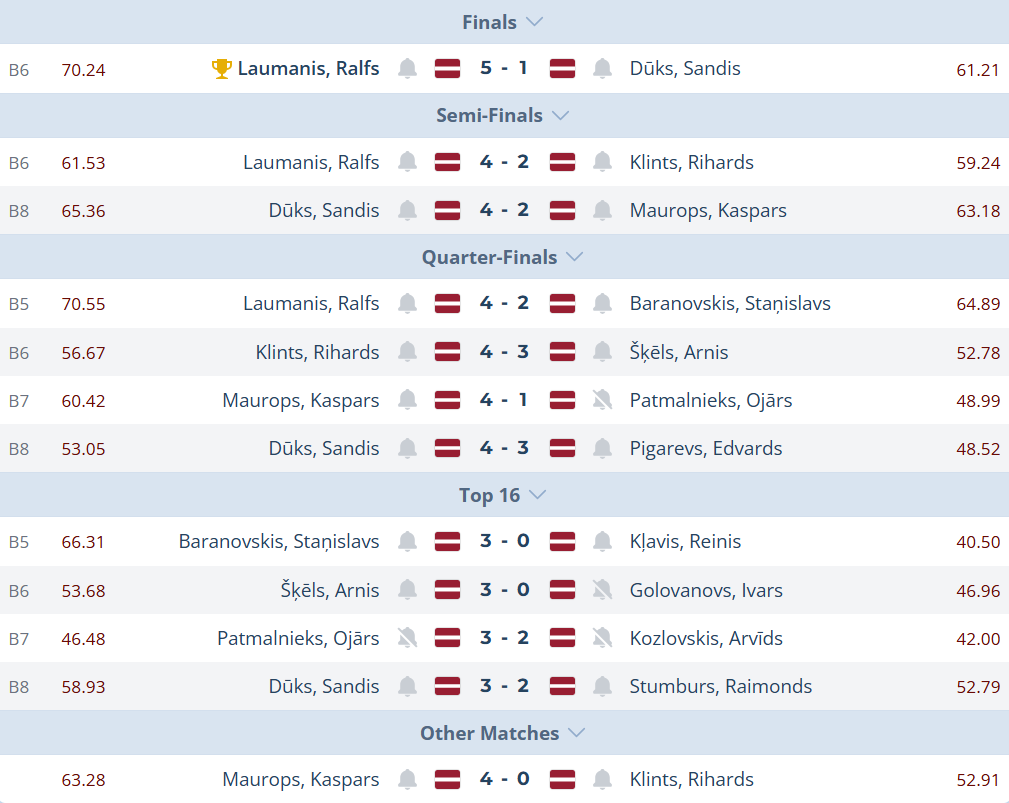Click Latvia flag next to Šķēls in Quarter-Finals
Image resolution: width=1009 pixels, height=803 pixels.
562,352
